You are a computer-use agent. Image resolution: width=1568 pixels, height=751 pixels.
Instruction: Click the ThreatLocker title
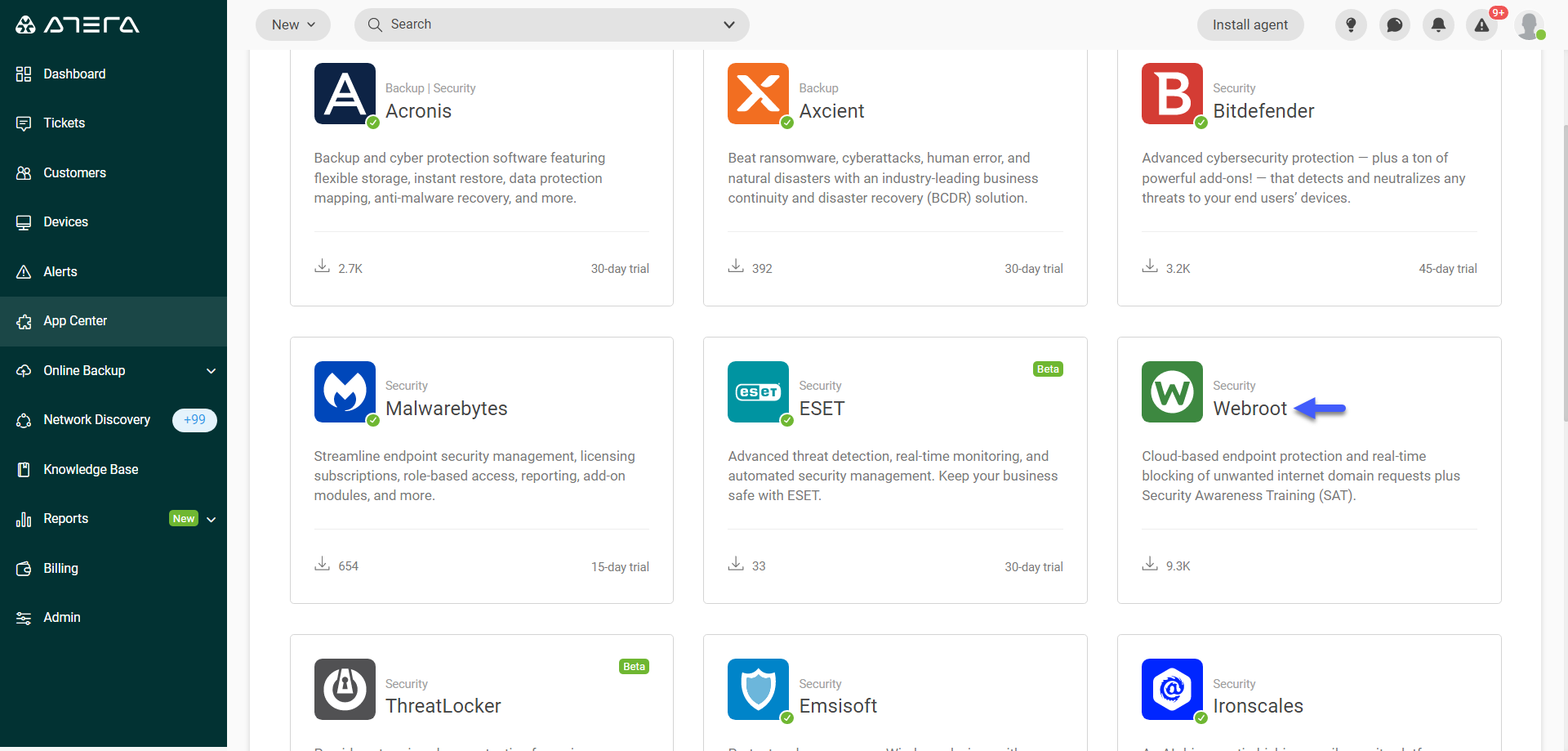click(x=443, y=706)
